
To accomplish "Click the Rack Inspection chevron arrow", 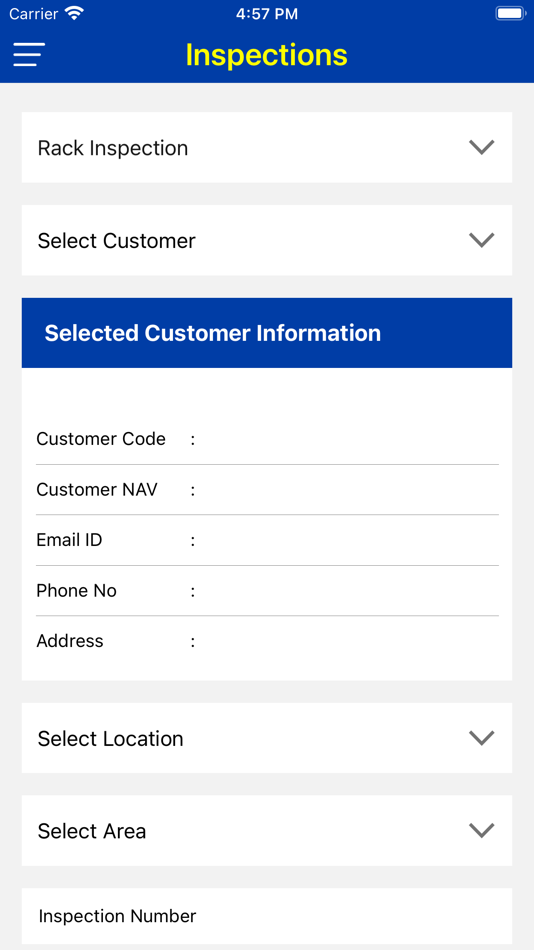I will tap(482, 147).
